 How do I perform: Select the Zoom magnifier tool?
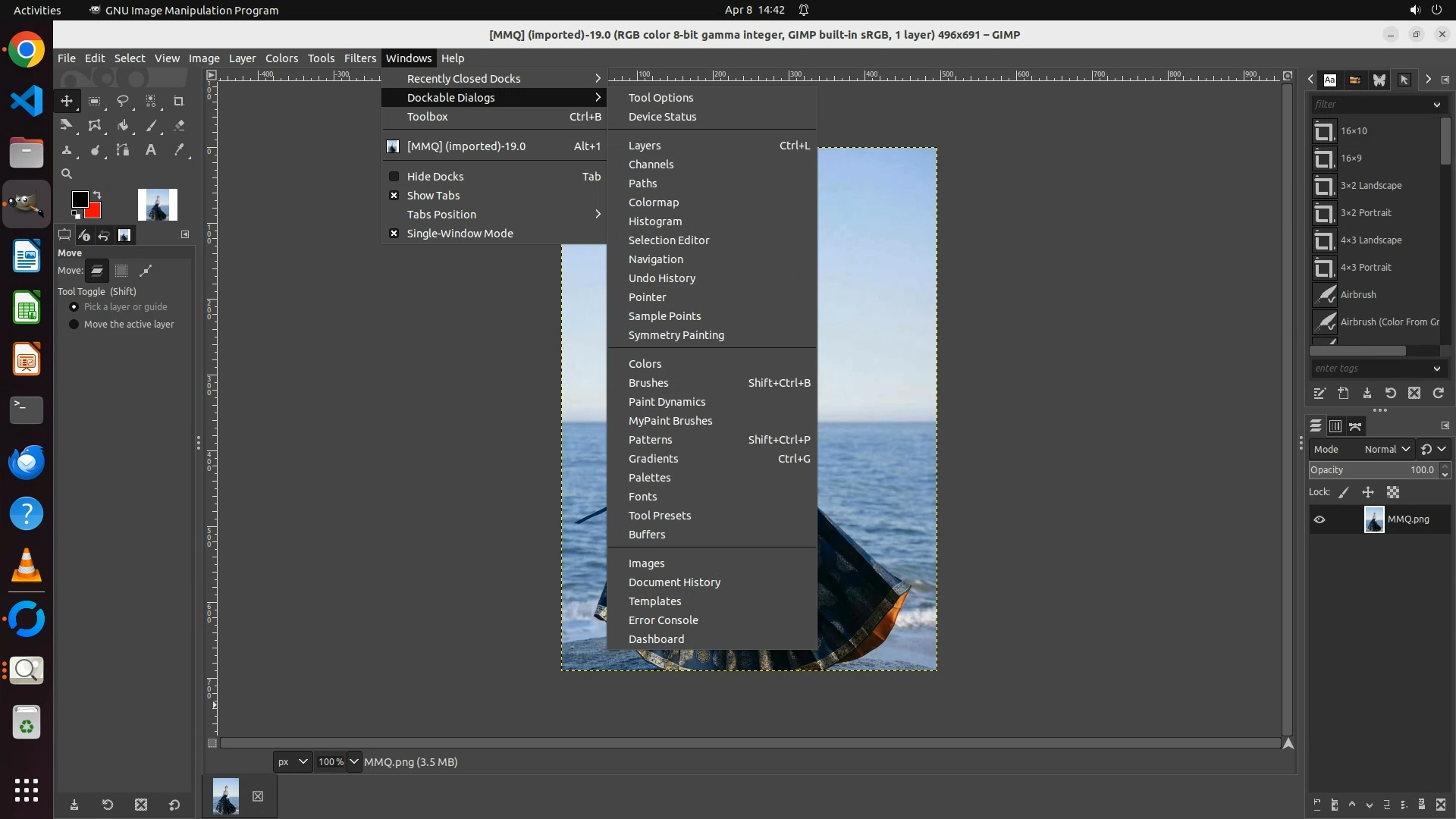point(67,174)
